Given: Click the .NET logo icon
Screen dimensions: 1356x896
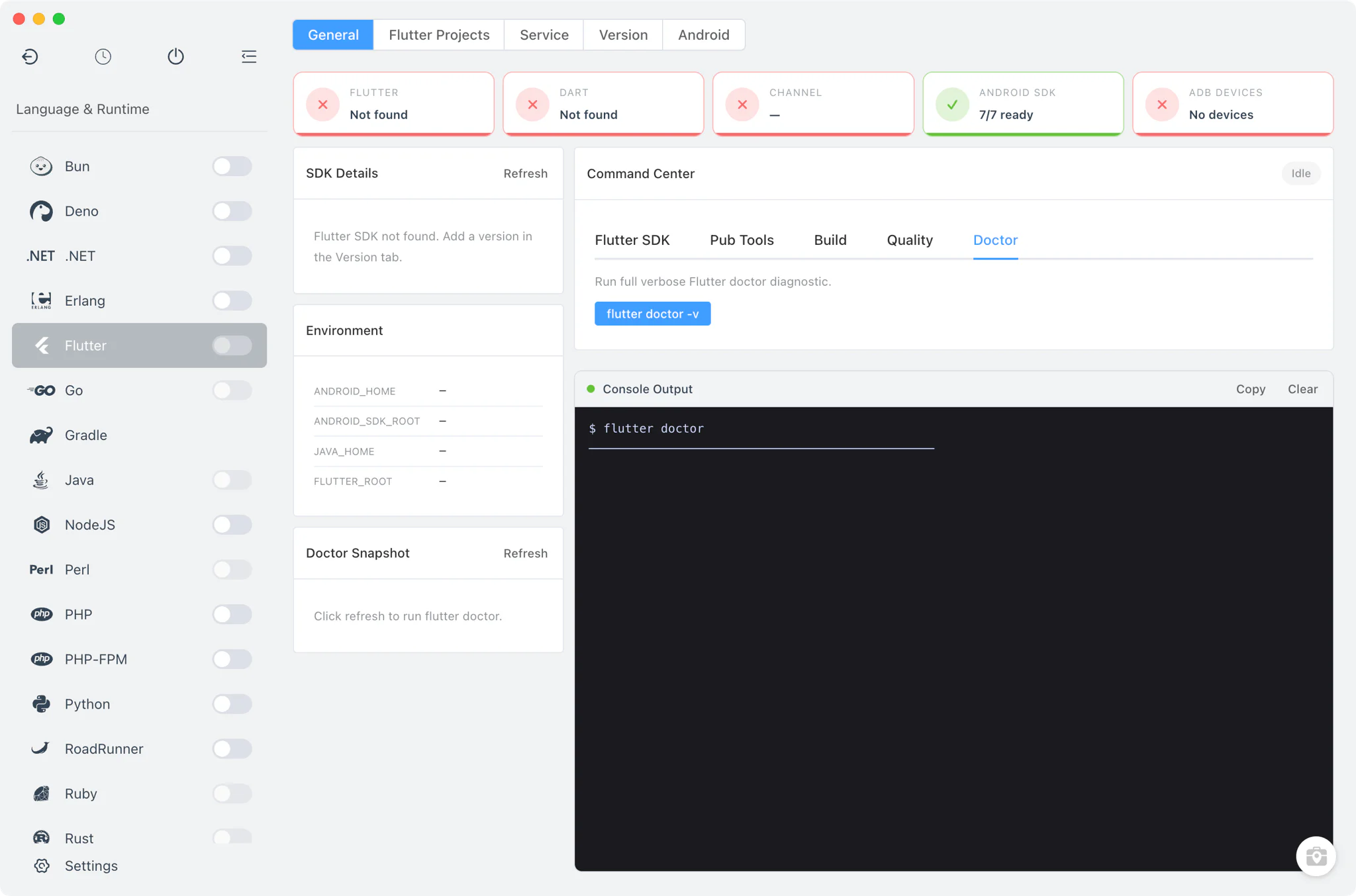Looking at the screenshot, I should [x=40, y=256].
